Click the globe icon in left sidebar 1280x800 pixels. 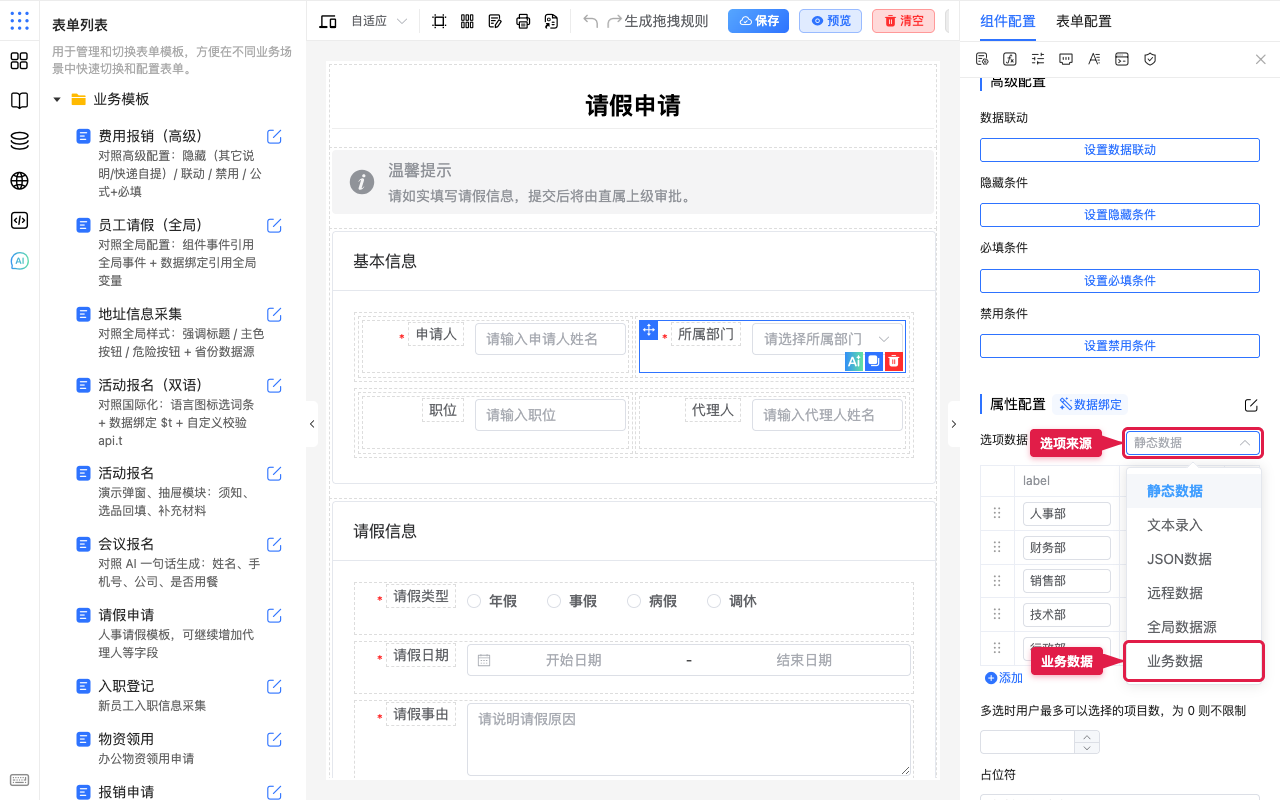19,181
